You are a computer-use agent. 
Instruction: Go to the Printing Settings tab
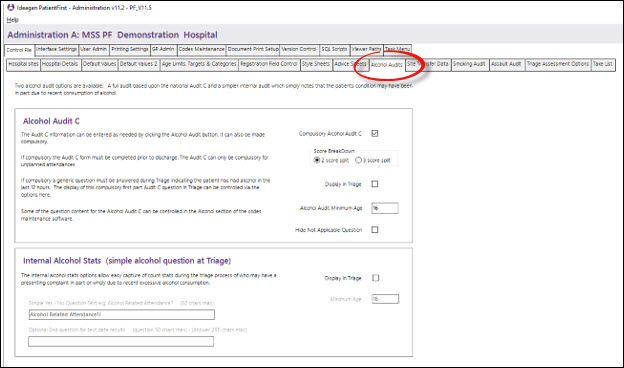point(130,49)
